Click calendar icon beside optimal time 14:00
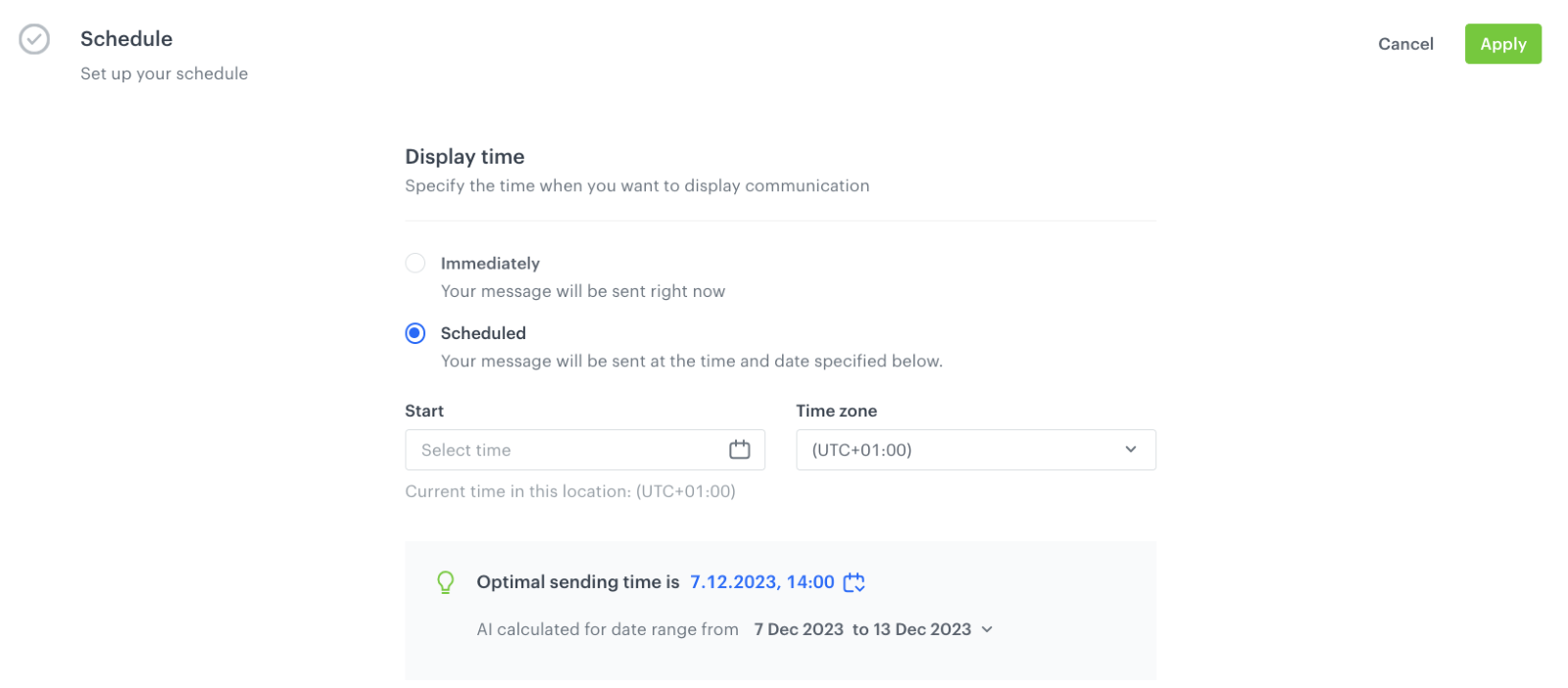 point(854,582)
